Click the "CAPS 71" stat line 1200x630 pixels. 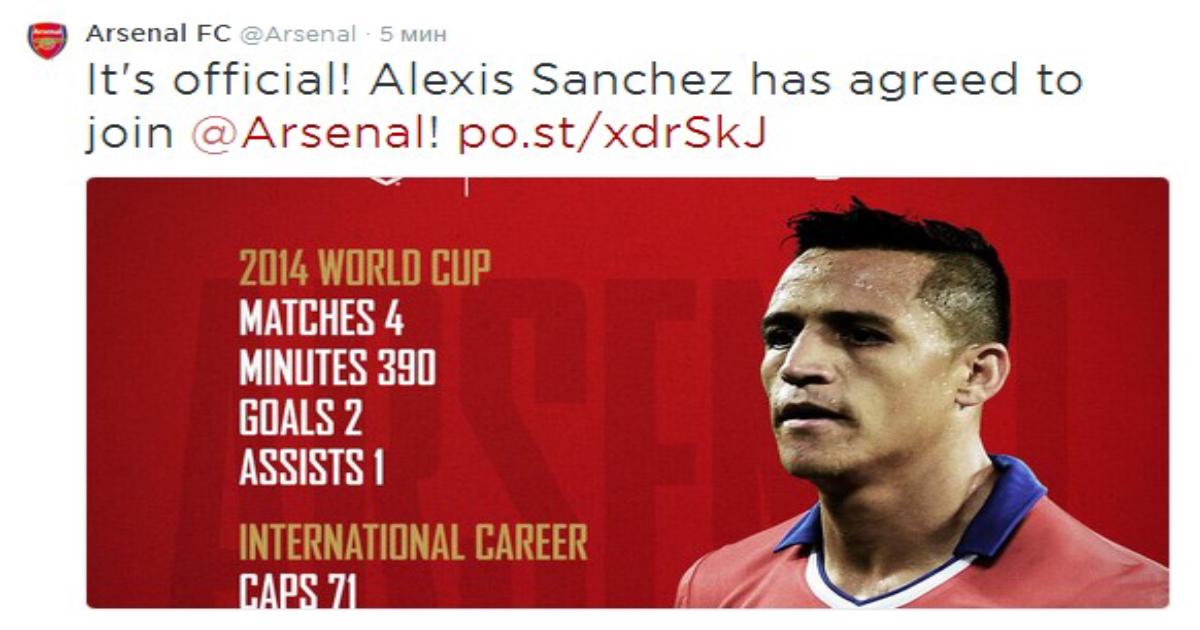297,590
